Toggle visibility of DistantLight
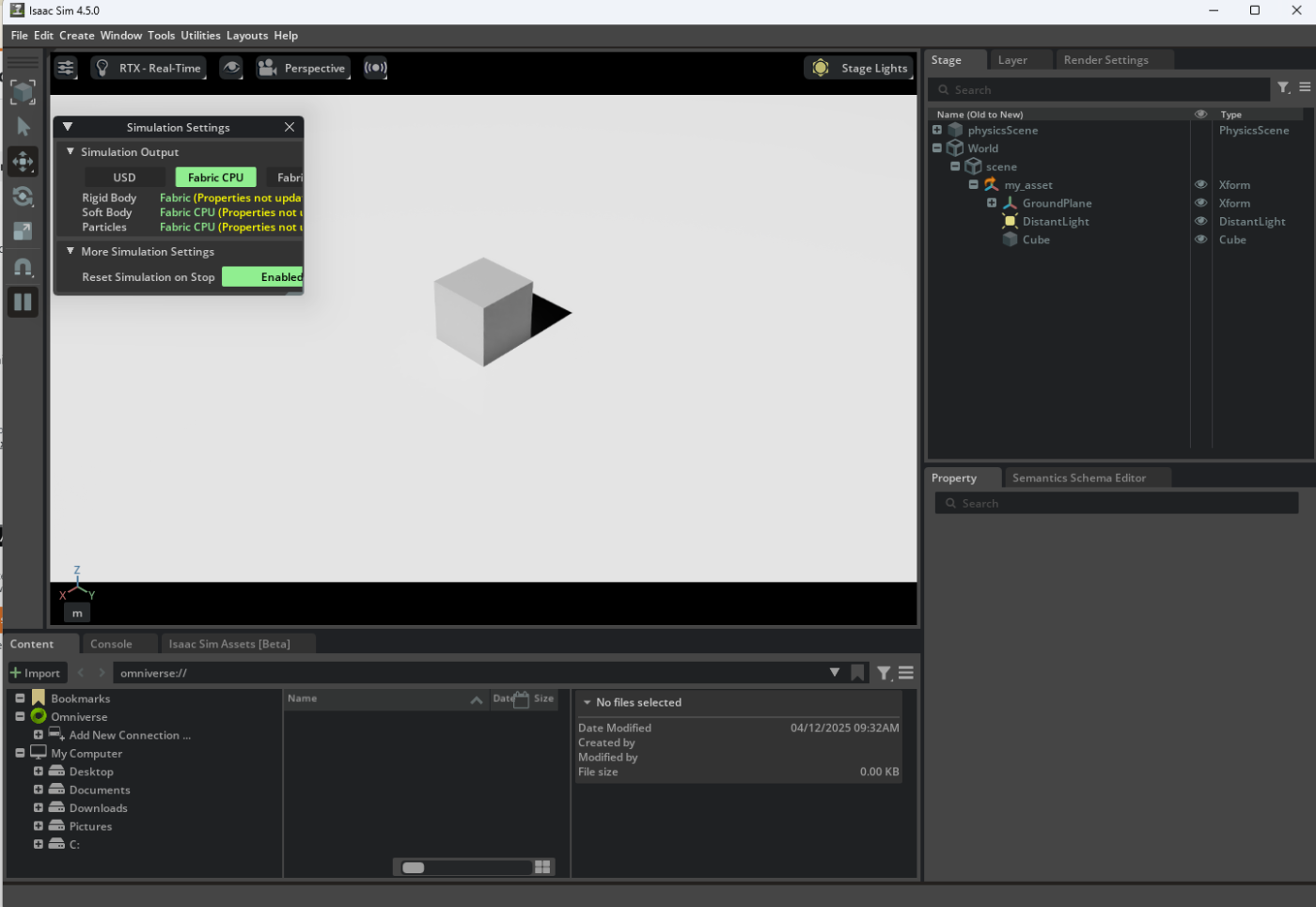Screen dimensions: 1316x907 point(1200,222)
